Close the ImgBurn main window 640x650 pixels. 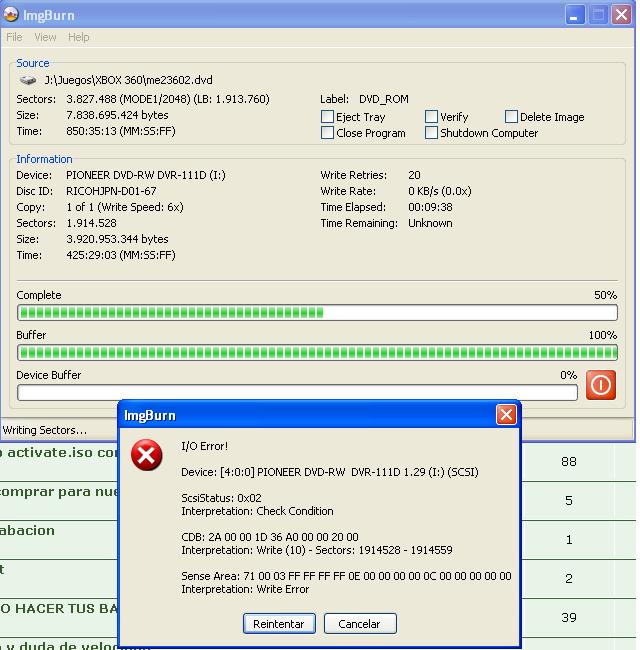tap(621, 15)
